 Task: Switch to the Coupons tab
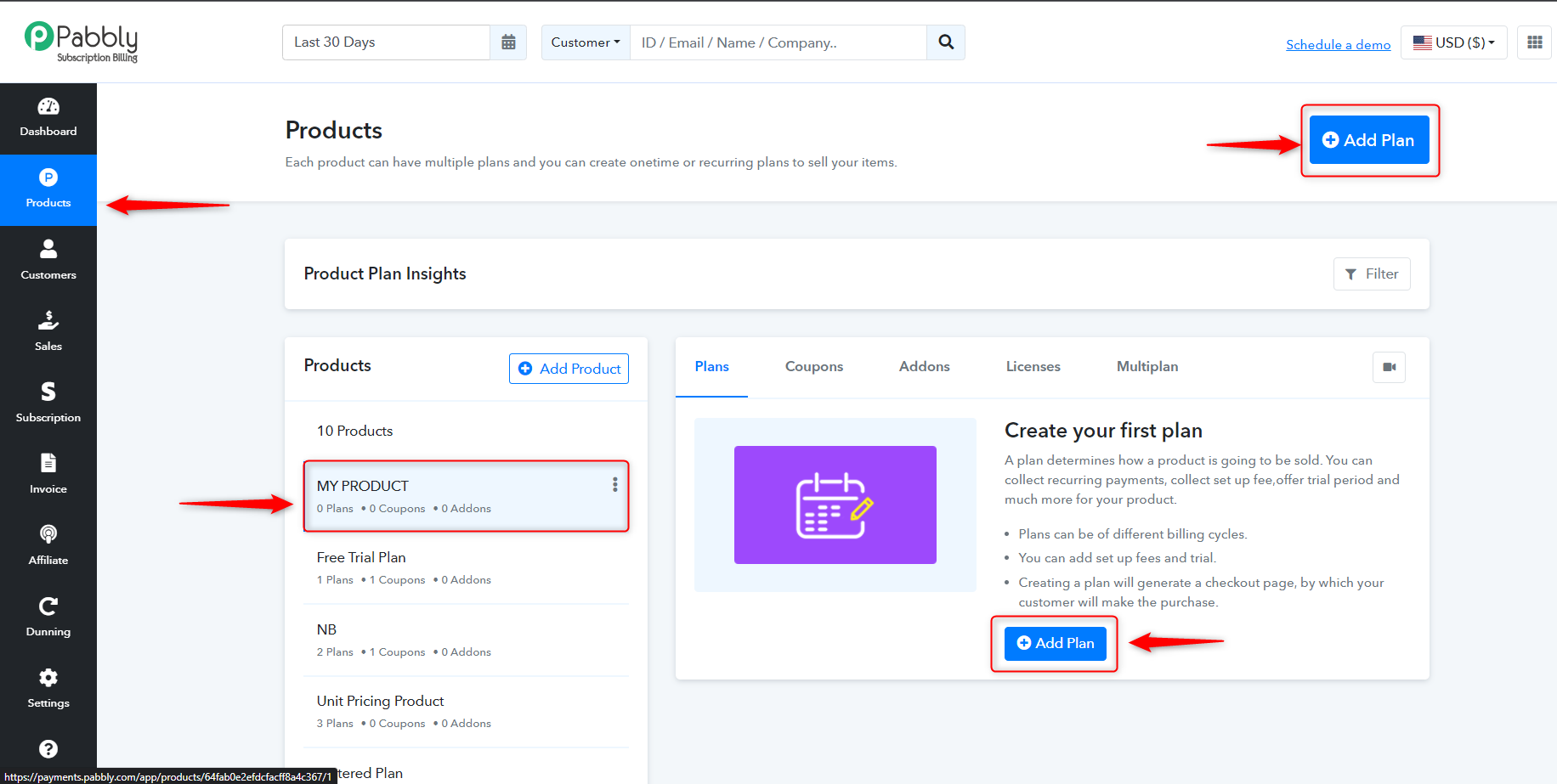tap(814, 367)
